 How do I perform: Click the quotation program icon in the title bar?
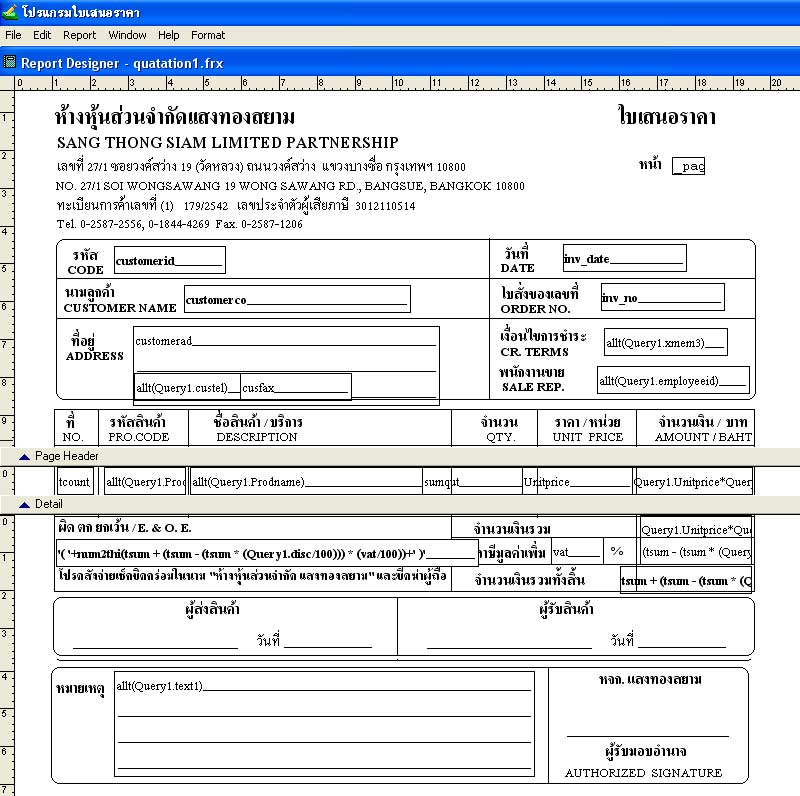(10, 12)
